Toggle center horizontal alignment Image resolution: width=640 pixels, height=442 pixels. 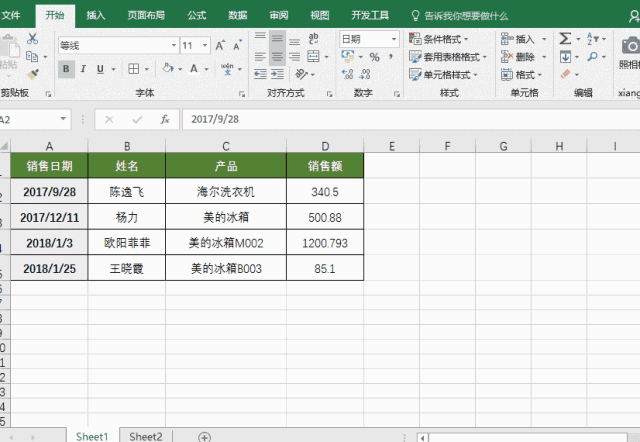[x=277, y=57]
